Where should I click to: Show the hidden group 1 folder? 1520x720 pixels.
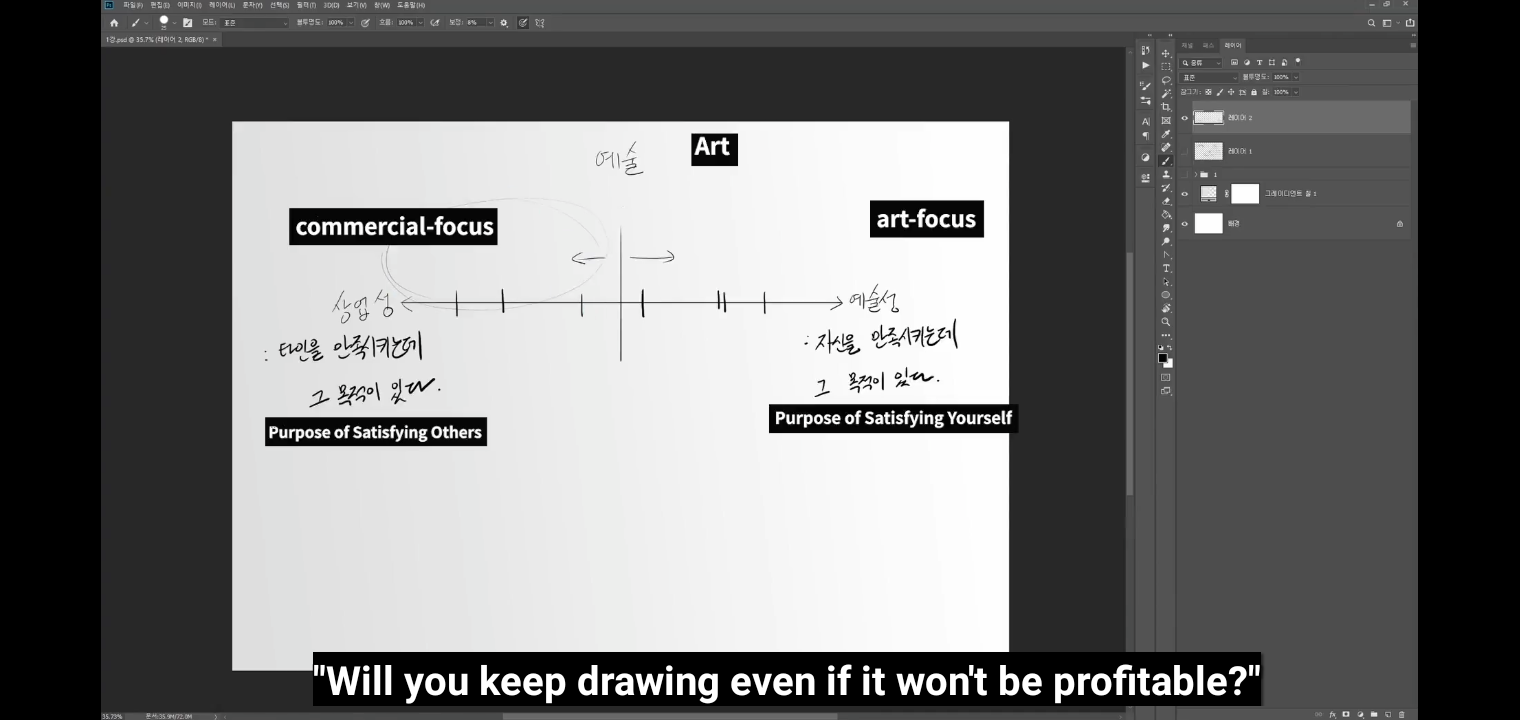pyautogui.click(x=1185, y=174)
